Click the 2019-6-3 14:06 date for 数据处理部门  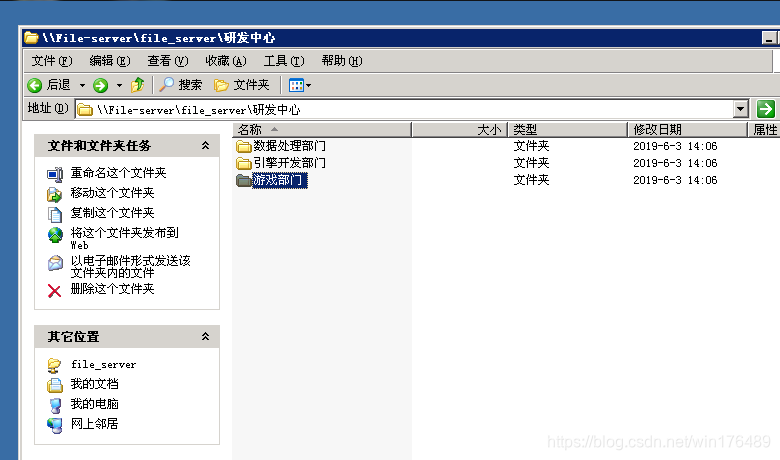tap(675, 146)
